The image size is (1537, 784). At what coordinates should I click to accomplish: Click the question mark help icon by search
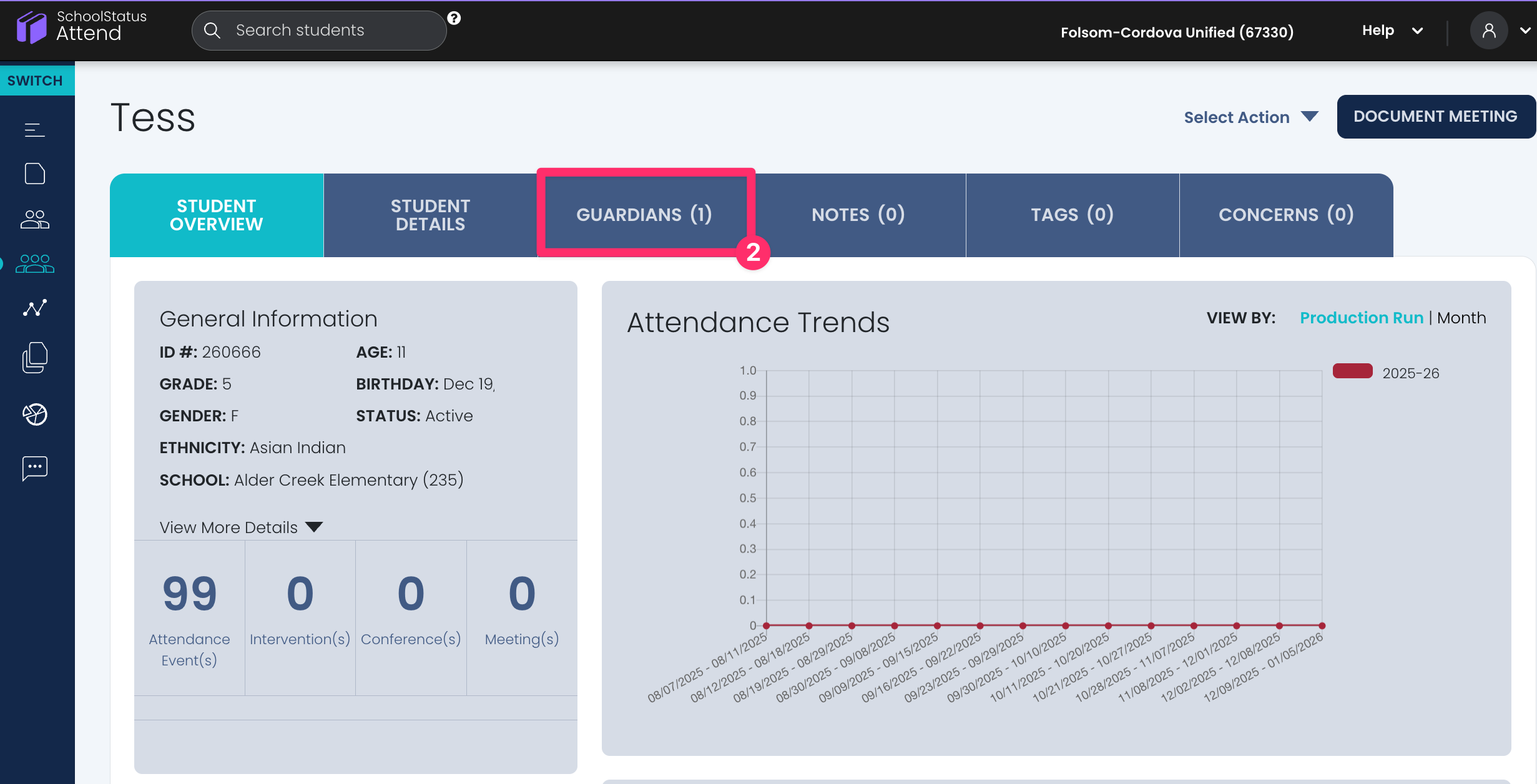click(x=454, y=18)
